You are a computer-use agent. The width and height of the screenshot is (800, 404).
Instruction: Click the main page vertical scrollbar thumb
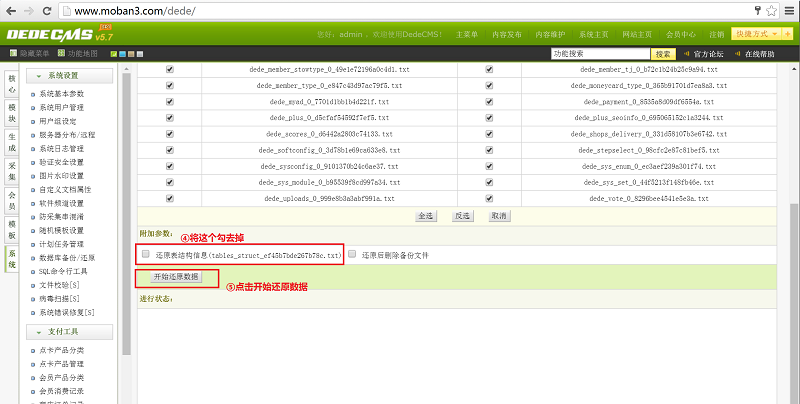(x=795, y=304)
